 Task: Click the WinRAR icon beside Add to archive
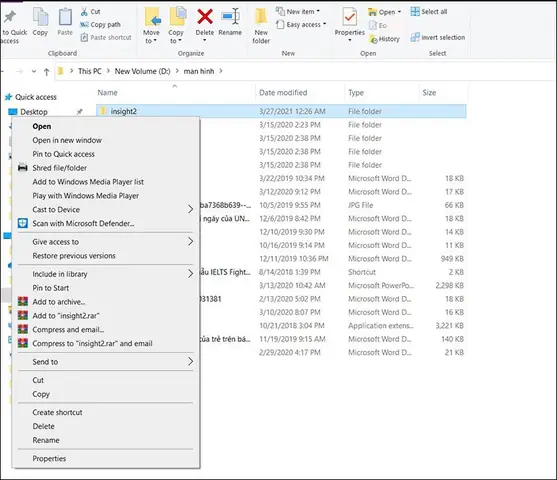(23, 302)
